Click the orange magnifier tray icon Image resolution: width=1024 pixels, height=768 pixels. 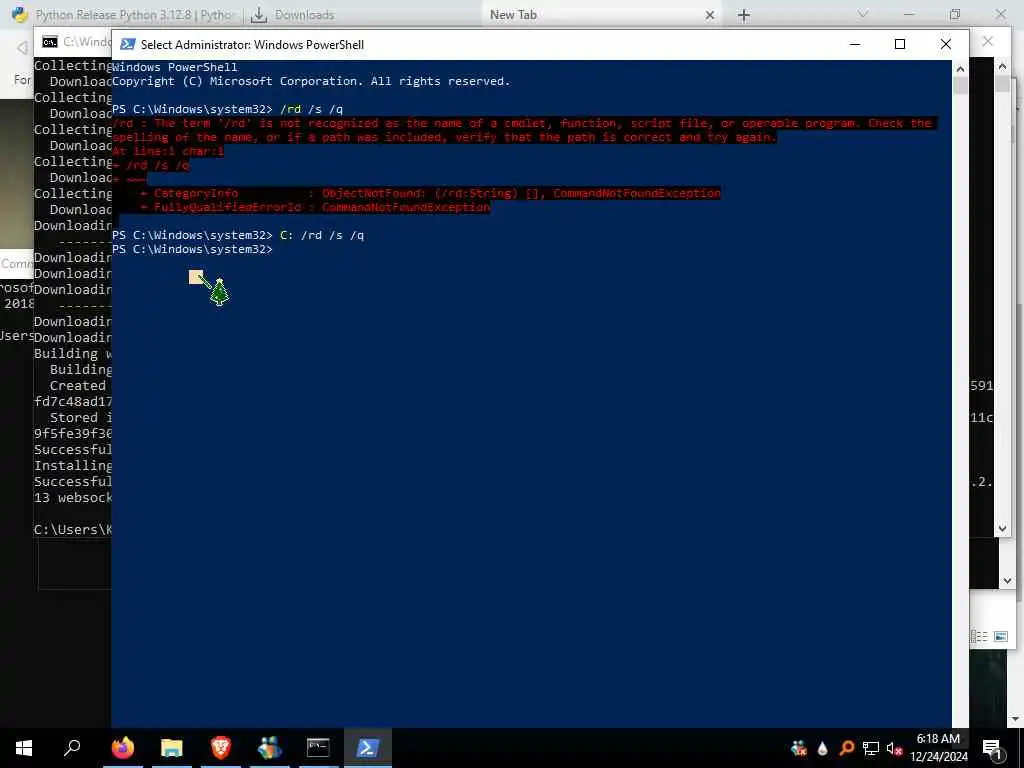(x=847, y=748)
